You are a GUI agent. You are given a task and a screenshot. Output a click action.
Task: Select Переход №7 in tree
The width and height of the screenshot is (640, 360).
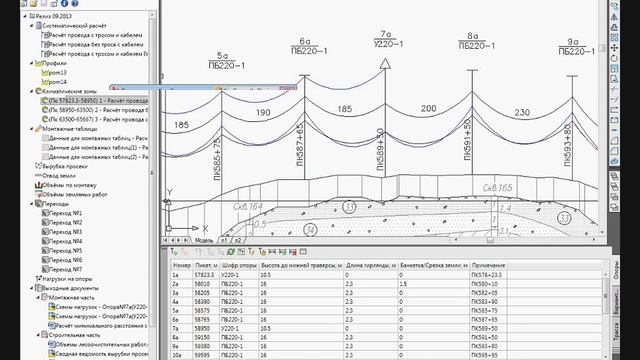click(62, 269)
